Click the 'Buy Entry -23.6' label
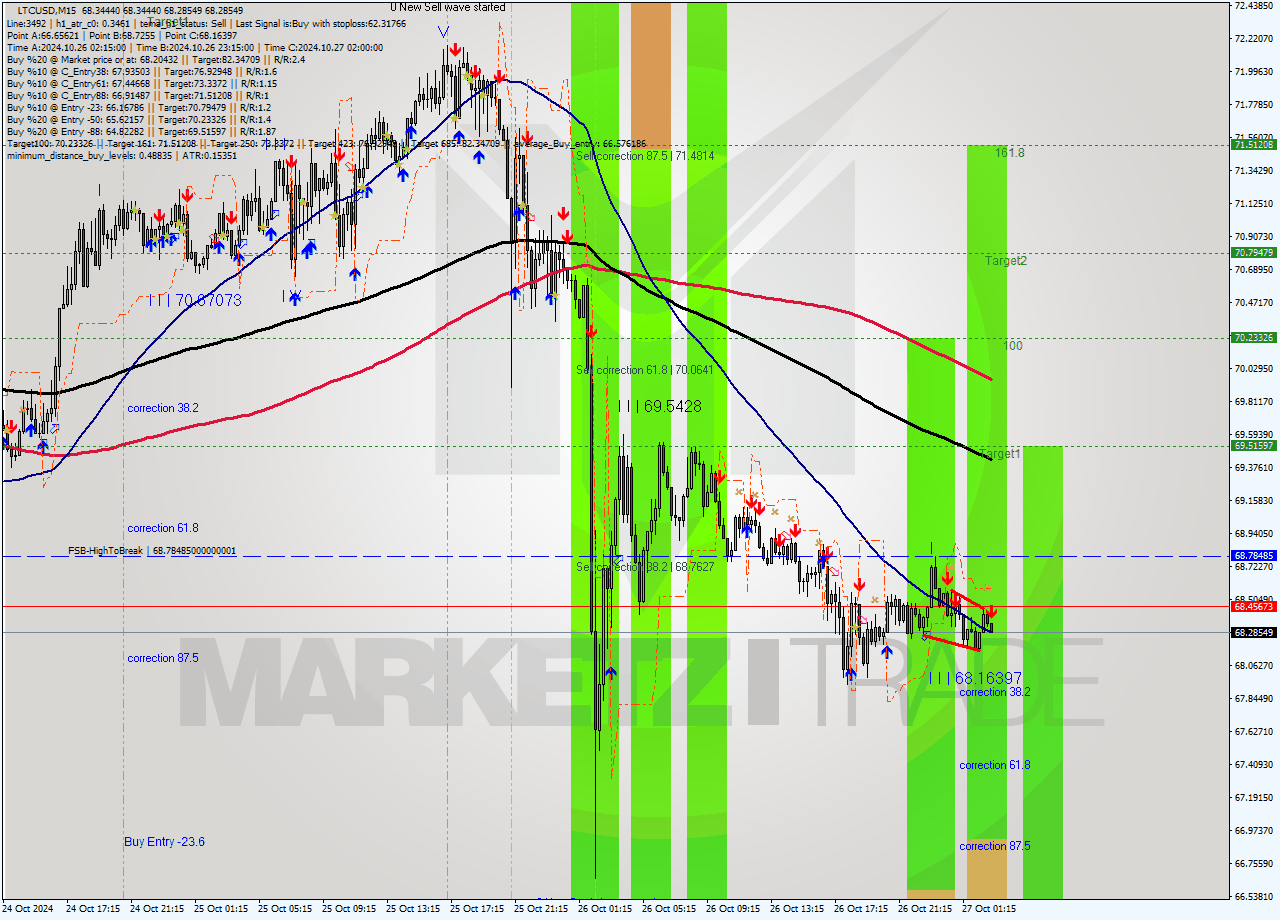Image resolution: width=1280 pixels, height=920 pixels. coord(164,842)
